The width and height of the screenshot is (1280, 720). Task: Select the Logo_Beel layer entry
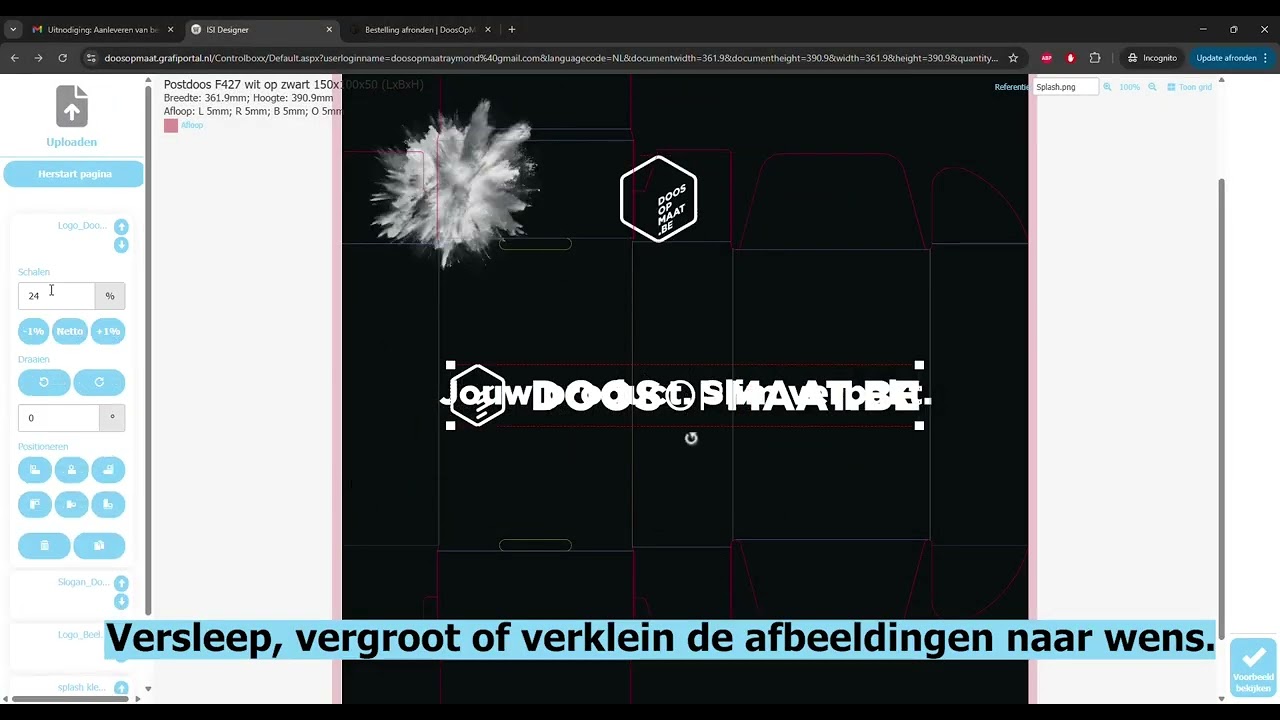coord(79,635)
